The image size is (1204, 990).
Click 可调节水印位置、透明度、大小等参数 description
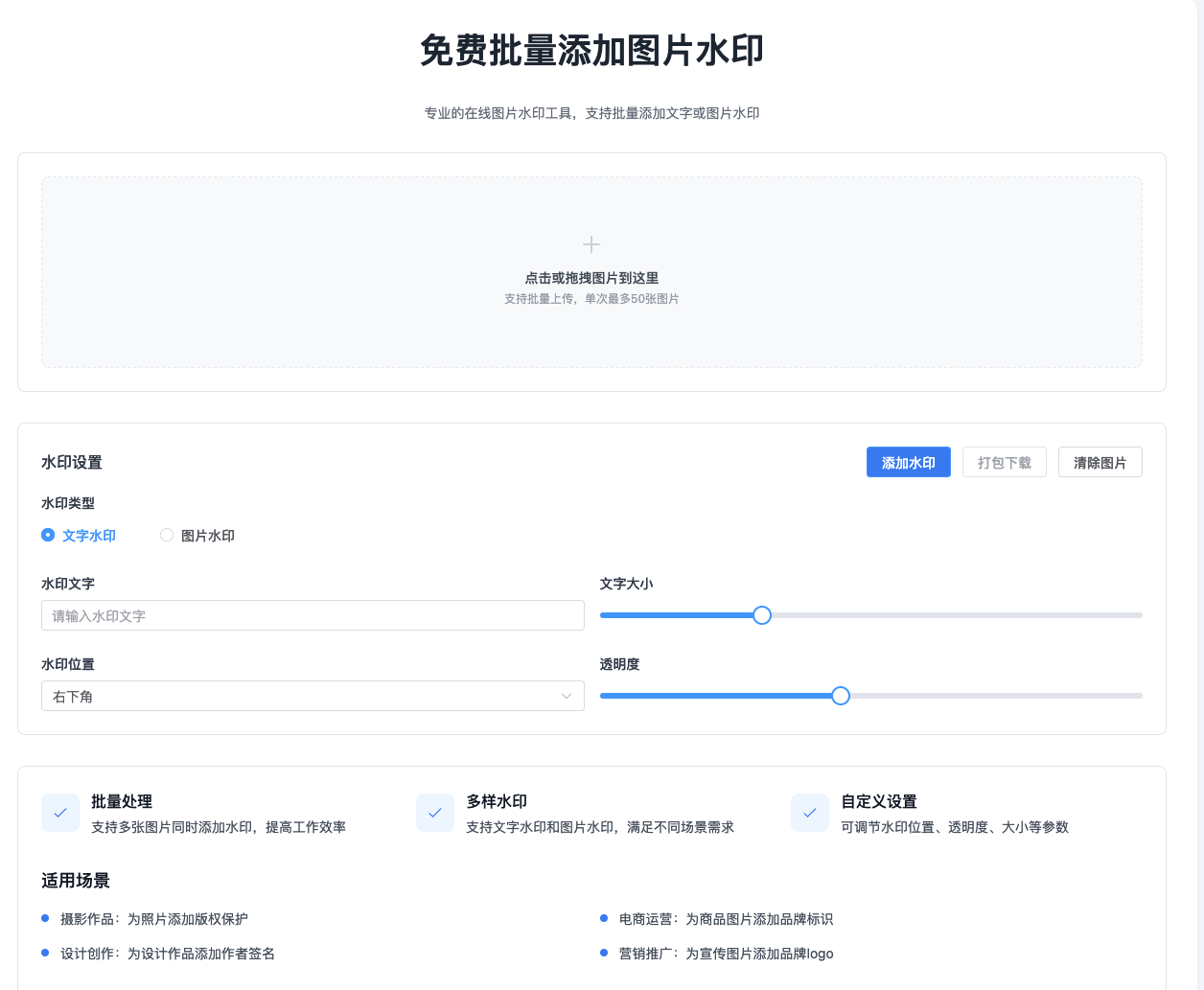coord(955,827)
